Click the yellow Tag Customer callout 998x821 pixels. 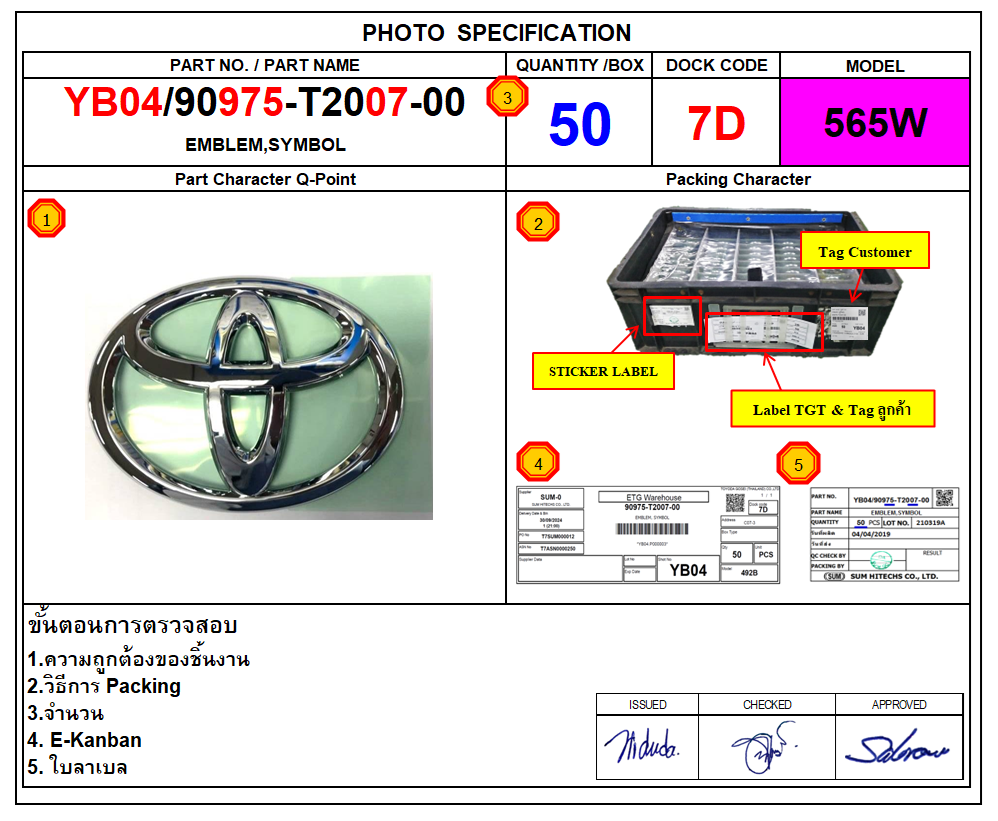pyautogui.click(x=864, y=250)
